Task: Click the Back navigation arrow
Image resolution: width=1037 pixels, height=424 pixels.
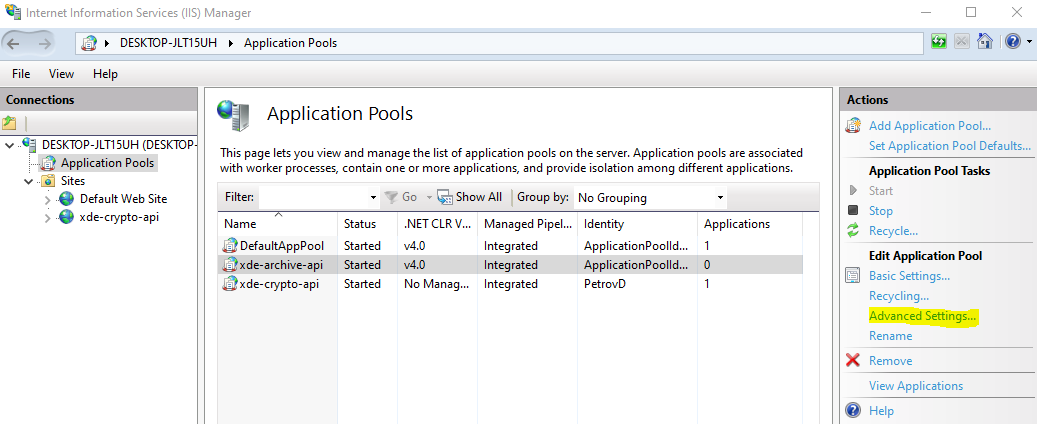Action: [x=14, y=44]
